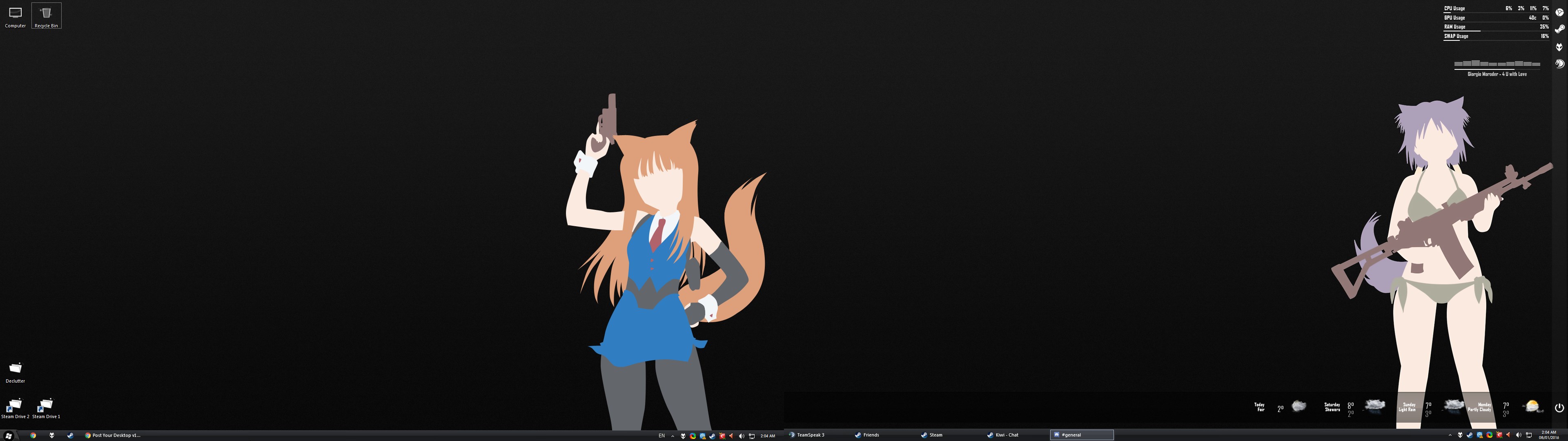Click the audio visualizer bars widget
The image size is (1568, 441).
point(1497,63)
